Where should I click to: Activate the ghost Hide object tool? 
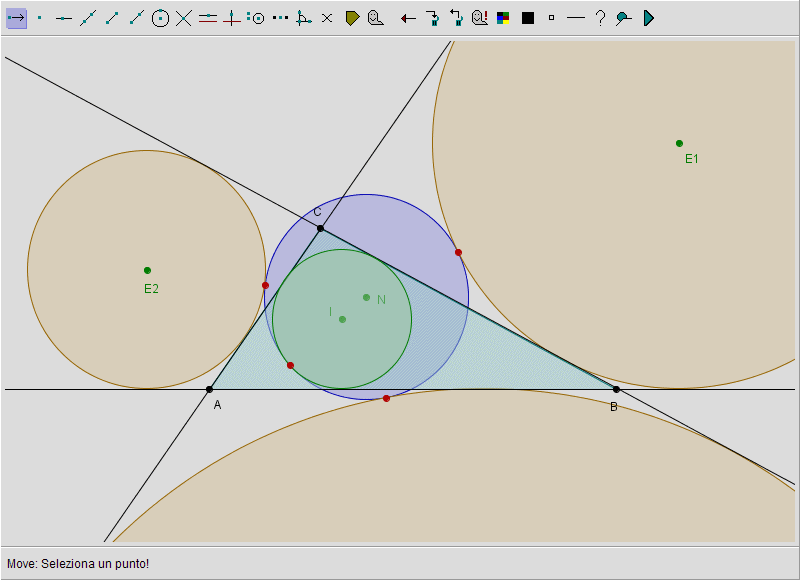[x=376, y=18]
